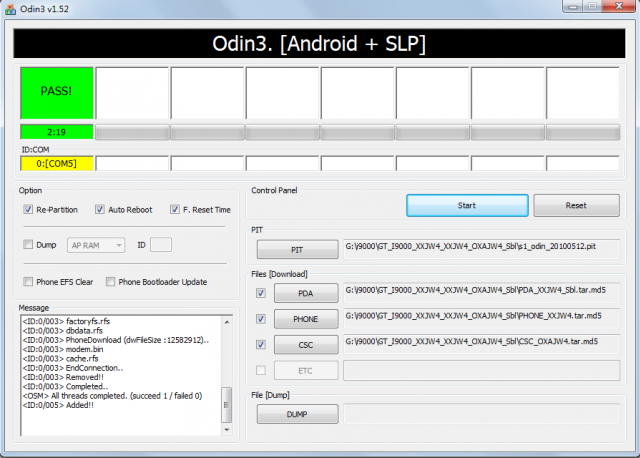The image size is (640, 458).
Task: Uncheck the CSC file checkbox
Action: [x=261, y=345]
